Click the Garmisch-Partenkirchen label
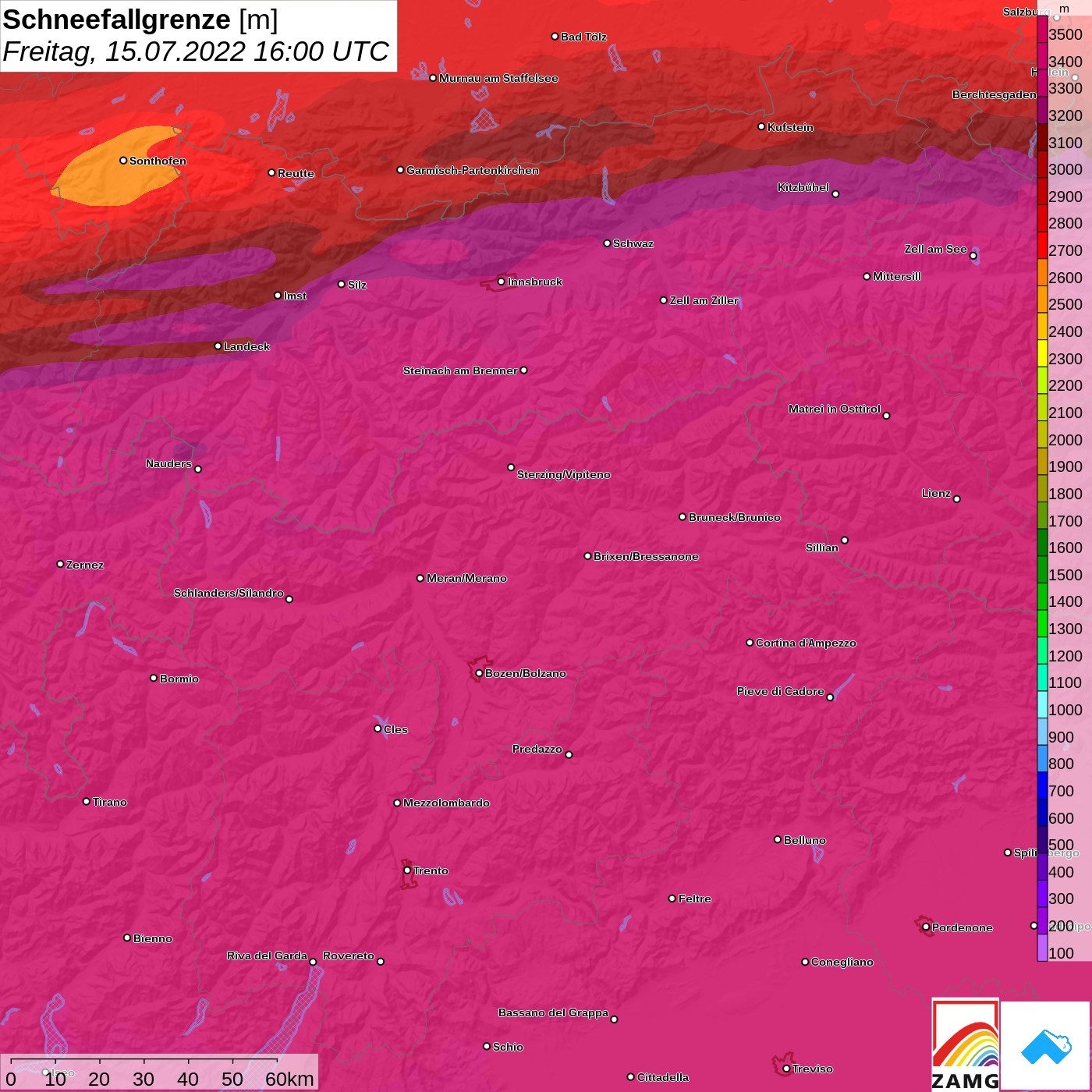Screen dimensions: 1092x1092 [473, 170]
